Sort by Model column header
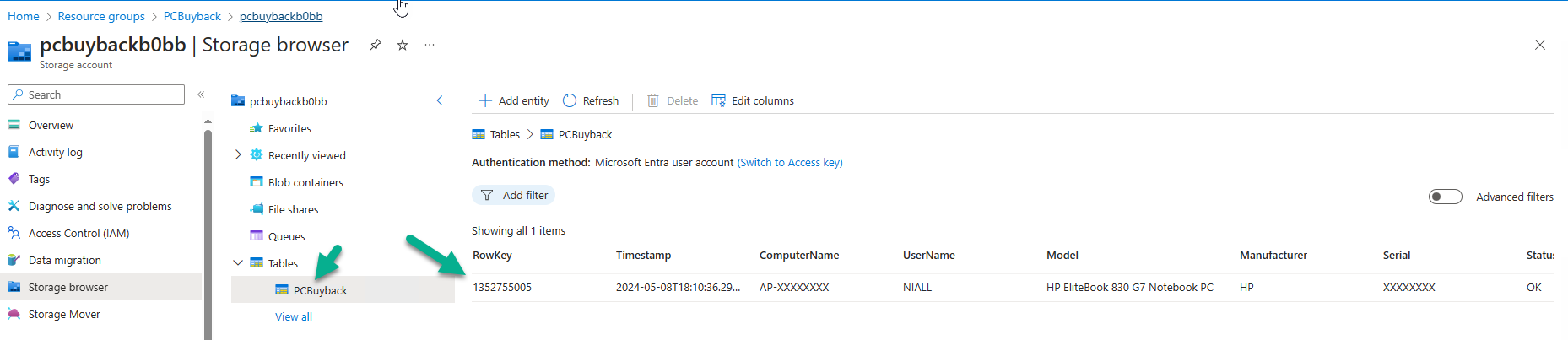The image size is (1568, 340). (1062, 255)
